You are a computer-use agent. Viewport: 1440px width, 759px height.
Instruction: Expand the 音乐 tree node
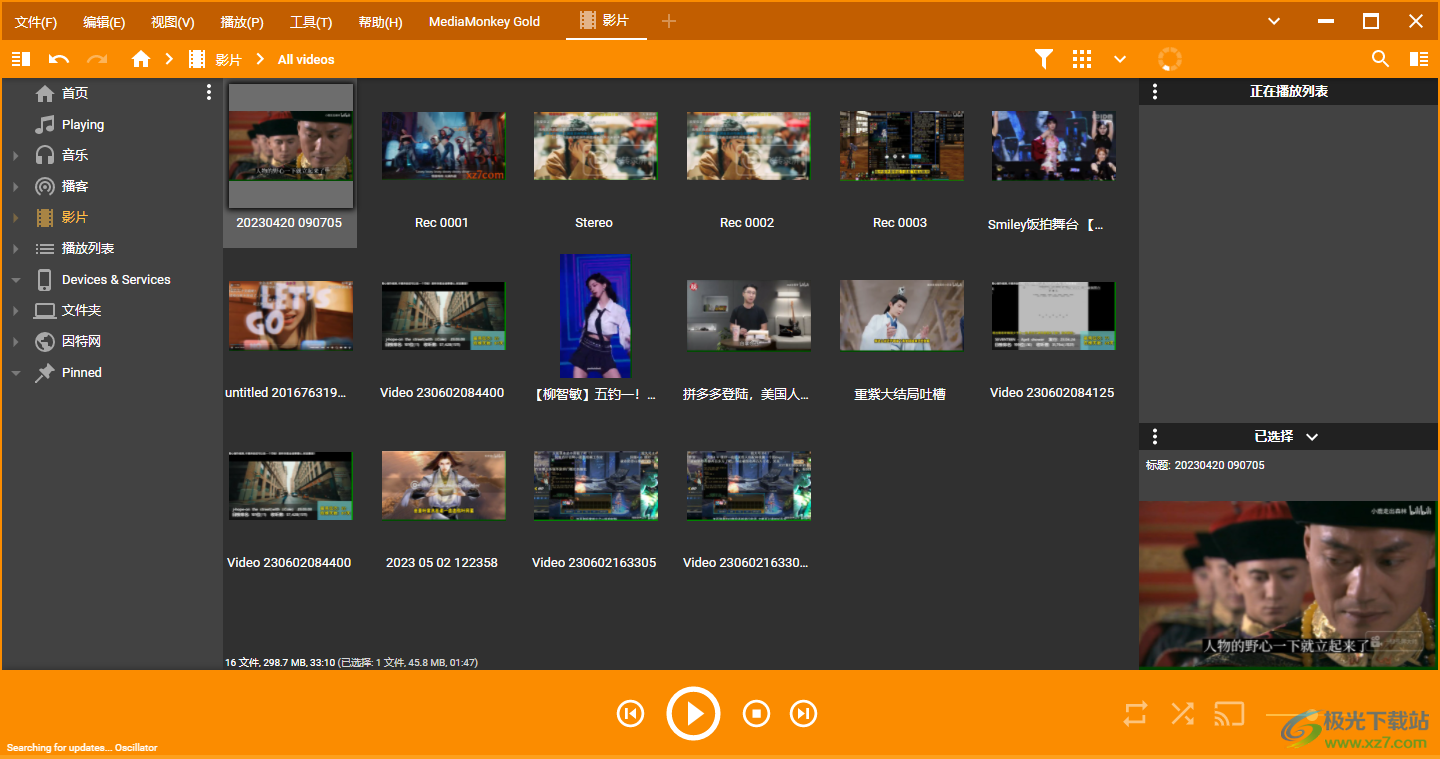(x=16, y=156)
